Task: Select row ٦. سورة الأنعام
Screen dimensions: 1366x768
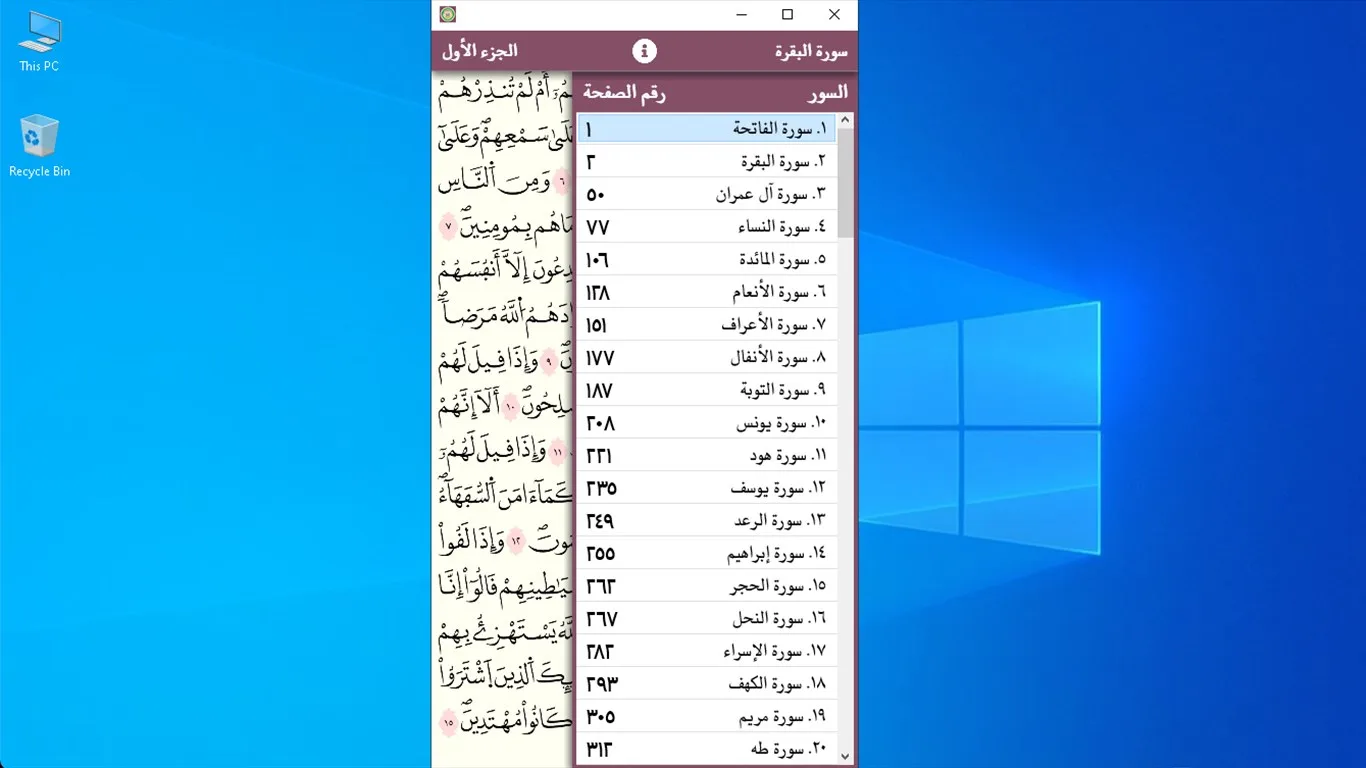Action: [x=706, y=292]
